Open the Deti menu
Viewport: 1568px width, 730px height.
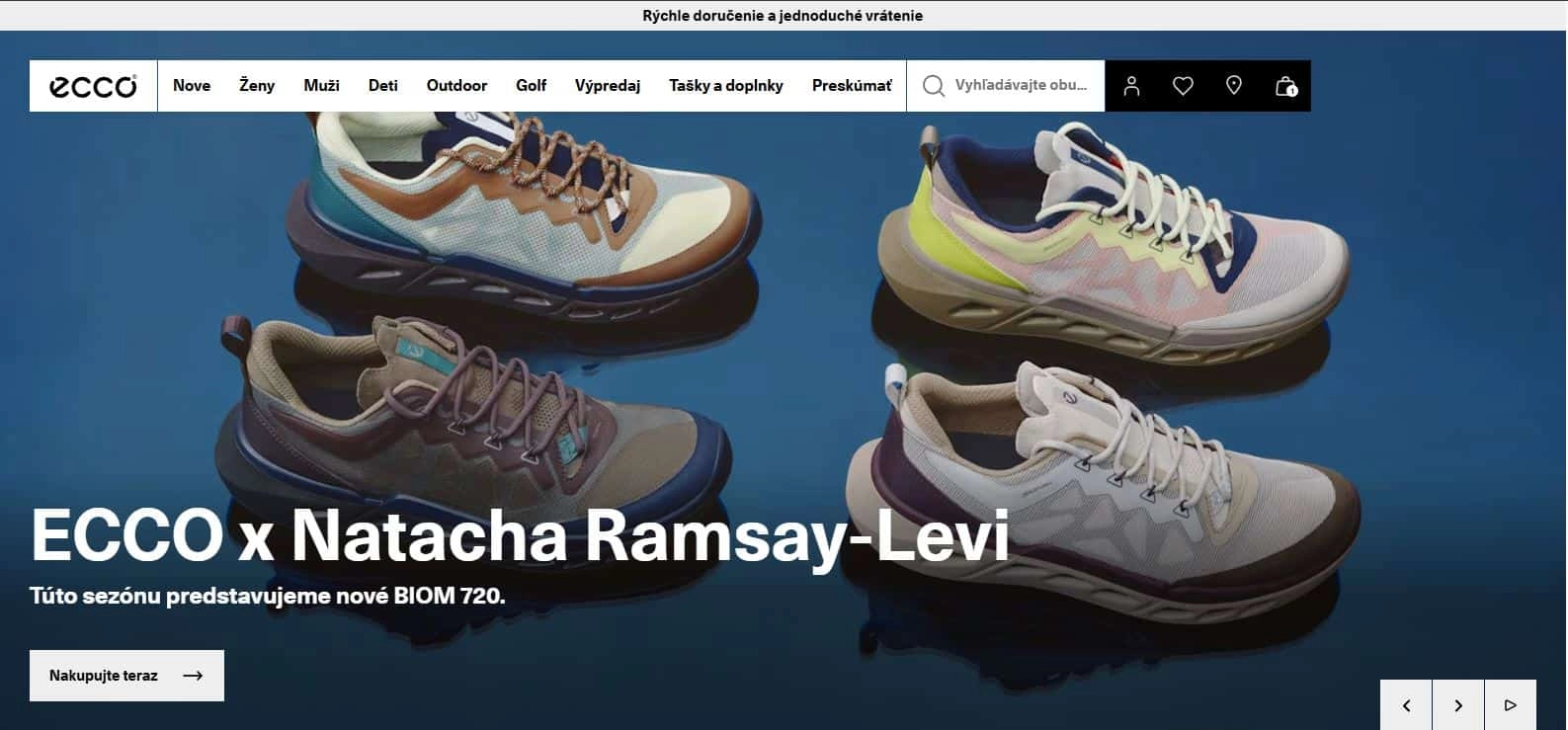[383, 86]
